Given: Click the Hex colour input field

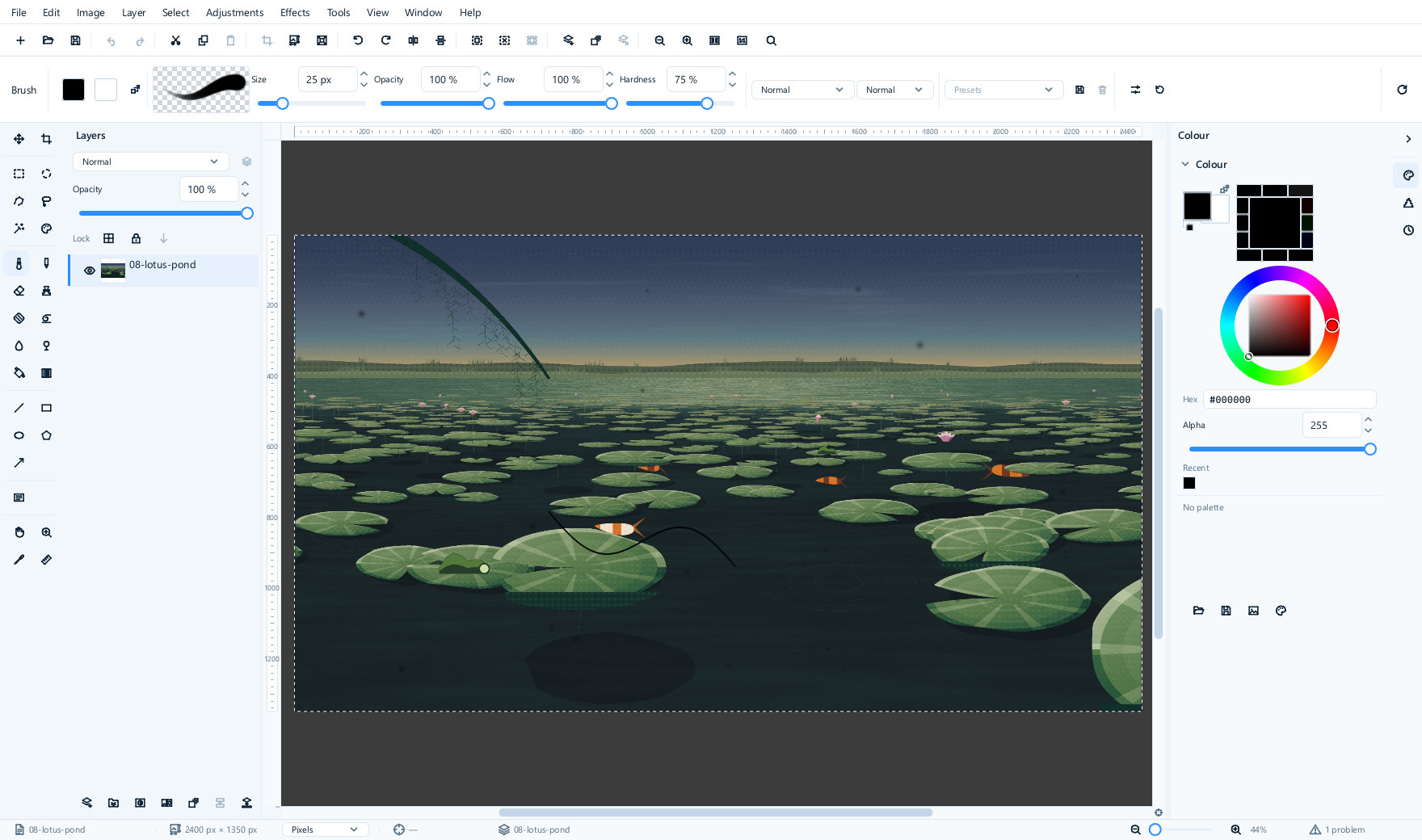Looking at the screenshot, I should coord(1289,399).
